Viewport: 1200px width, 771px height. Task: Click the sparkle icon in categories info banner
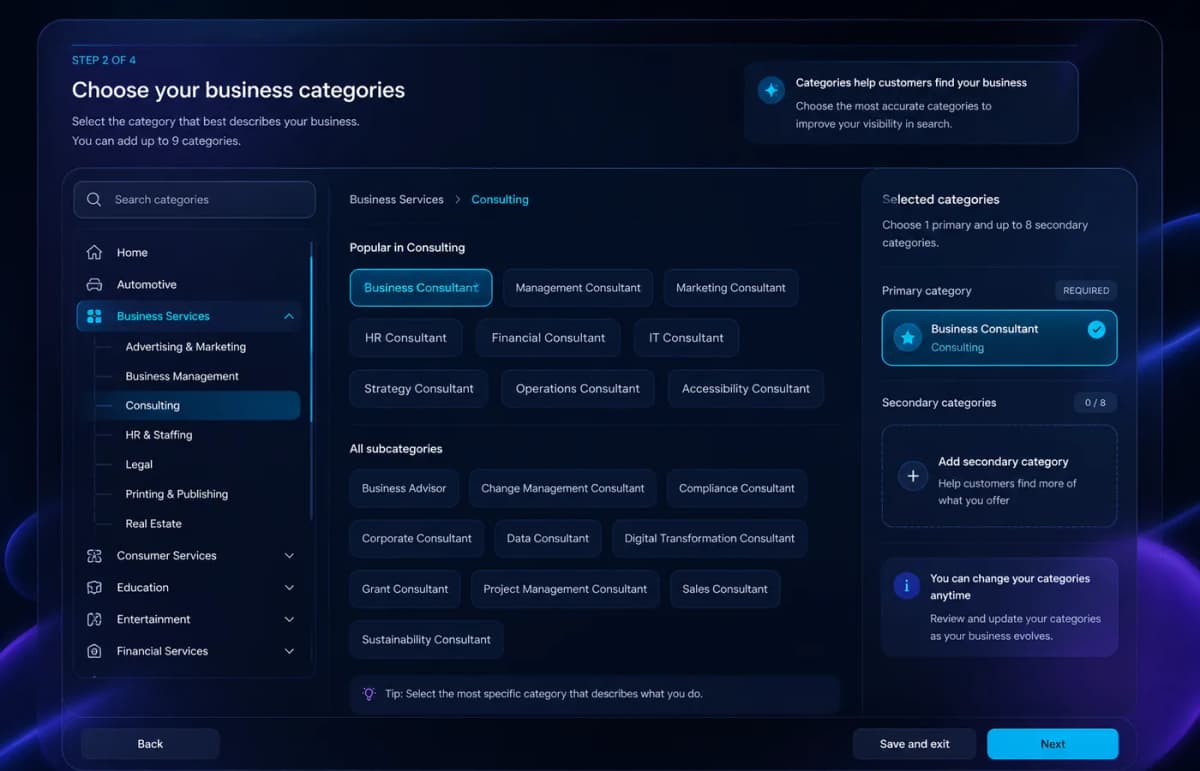coord(771,90)
